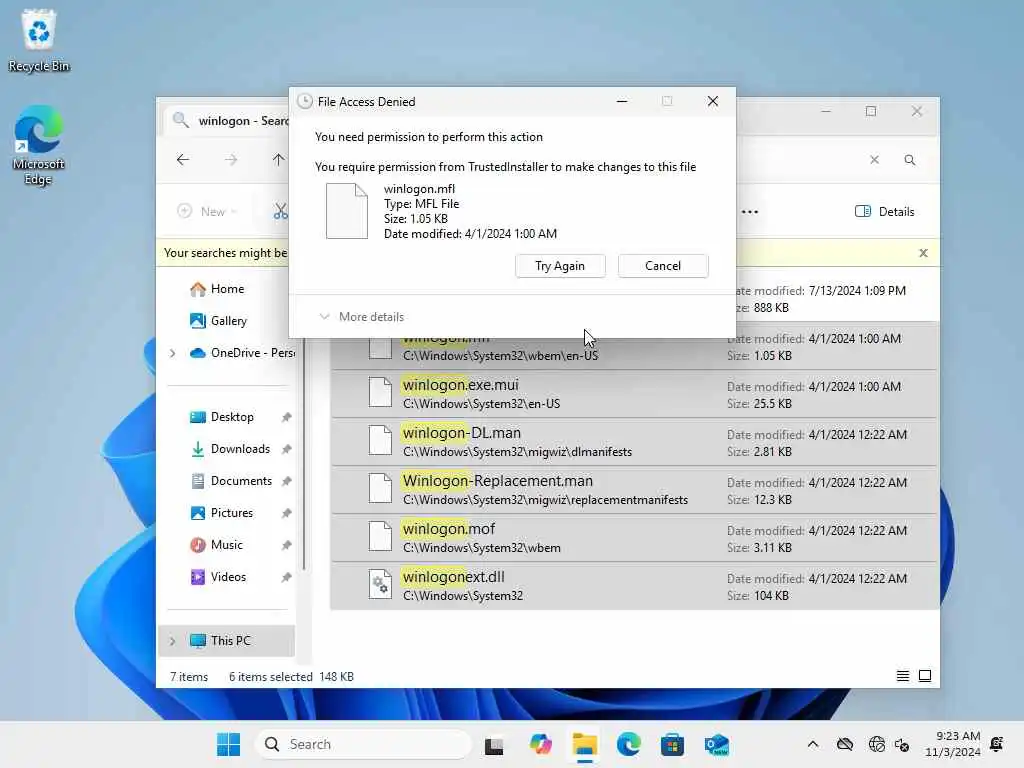Click the winlogonext.dll gear file icon
This screenshot has width=1024, height=768.
pos(380,584)
